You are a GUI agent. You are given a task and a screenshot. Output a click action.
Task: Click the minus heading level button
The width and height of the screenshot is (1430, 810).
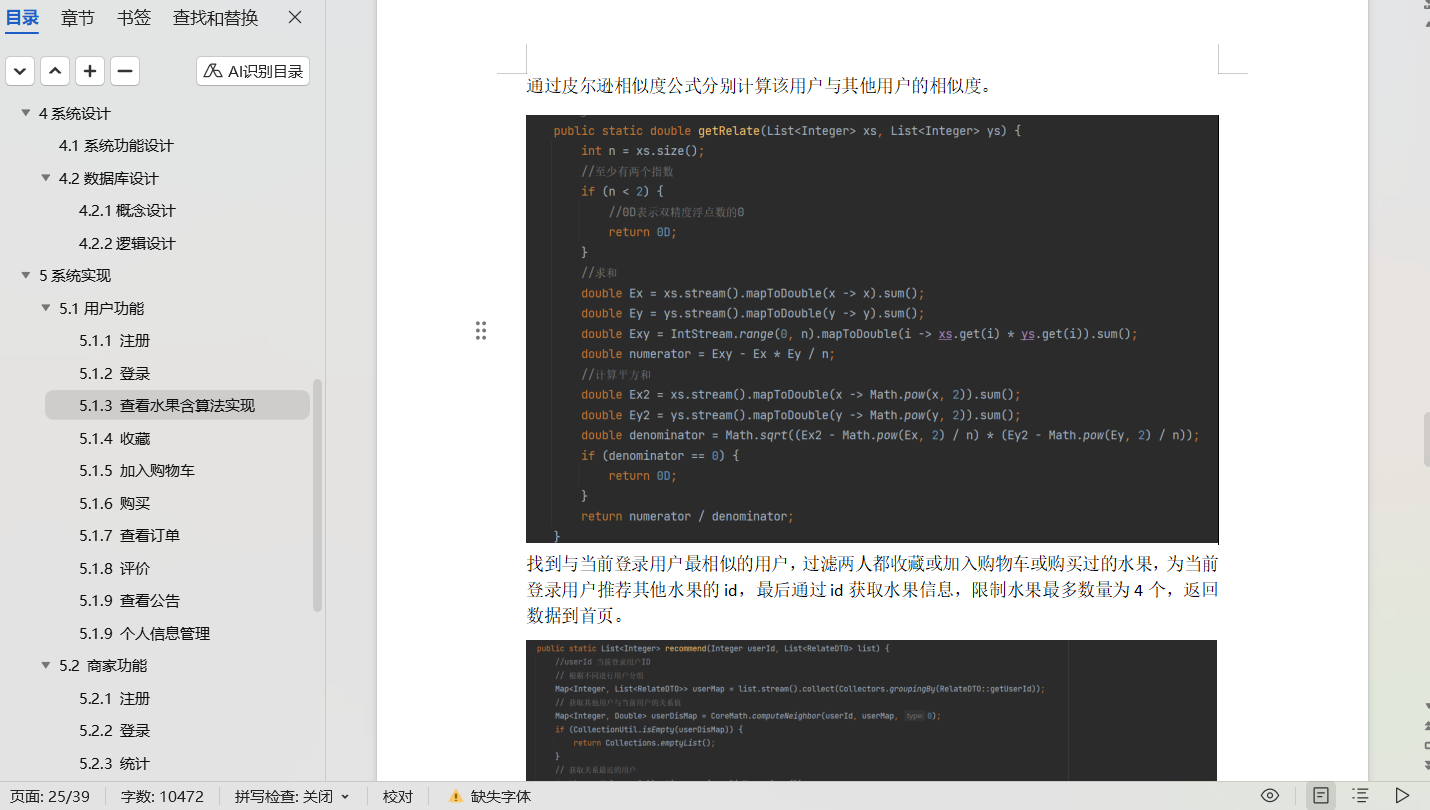(125, 71)
